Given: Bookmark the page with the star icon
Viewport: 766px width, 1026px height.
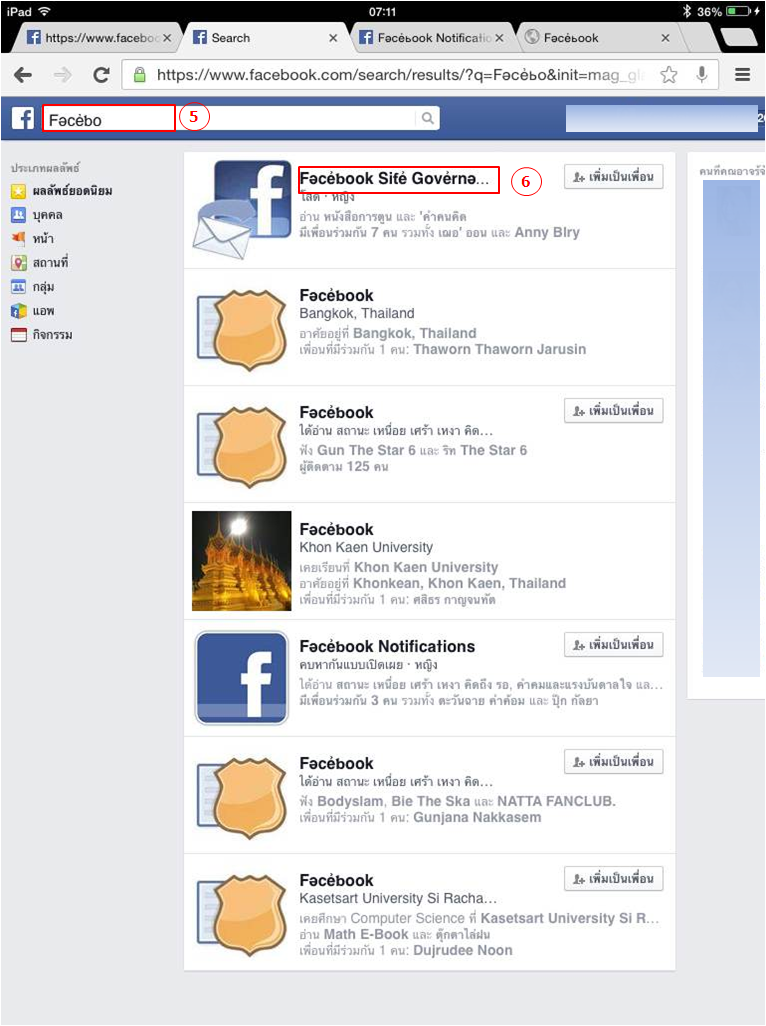Looking at the screenshot, I should point(669,75).
